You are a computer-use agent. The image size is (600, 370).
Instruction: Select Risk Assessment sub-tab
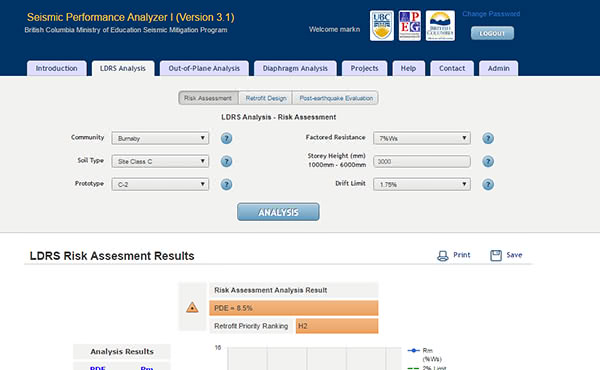[208, 98]
